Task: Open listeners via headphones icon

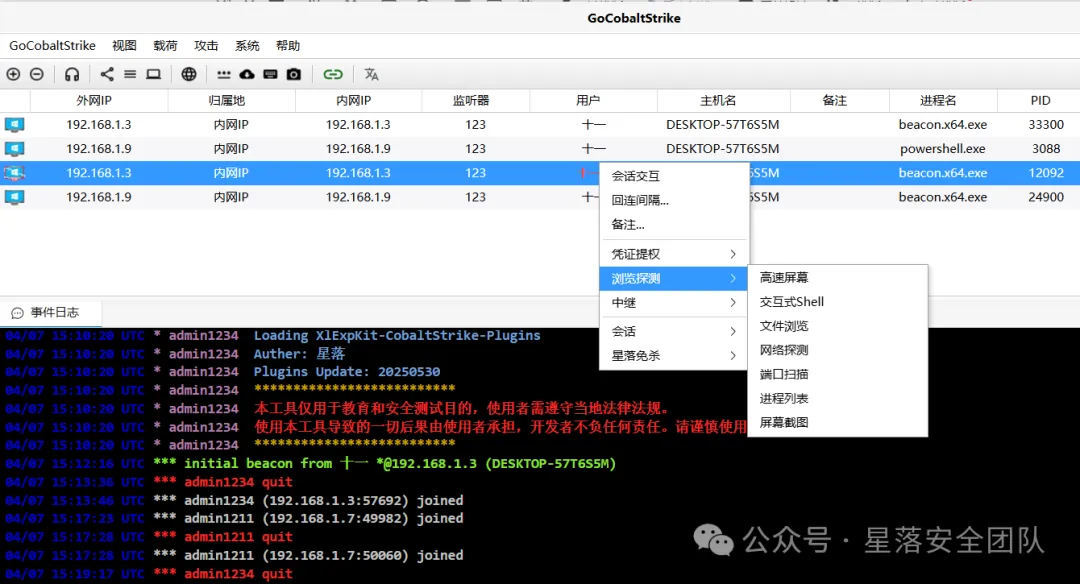Action: tap(72, 74)
